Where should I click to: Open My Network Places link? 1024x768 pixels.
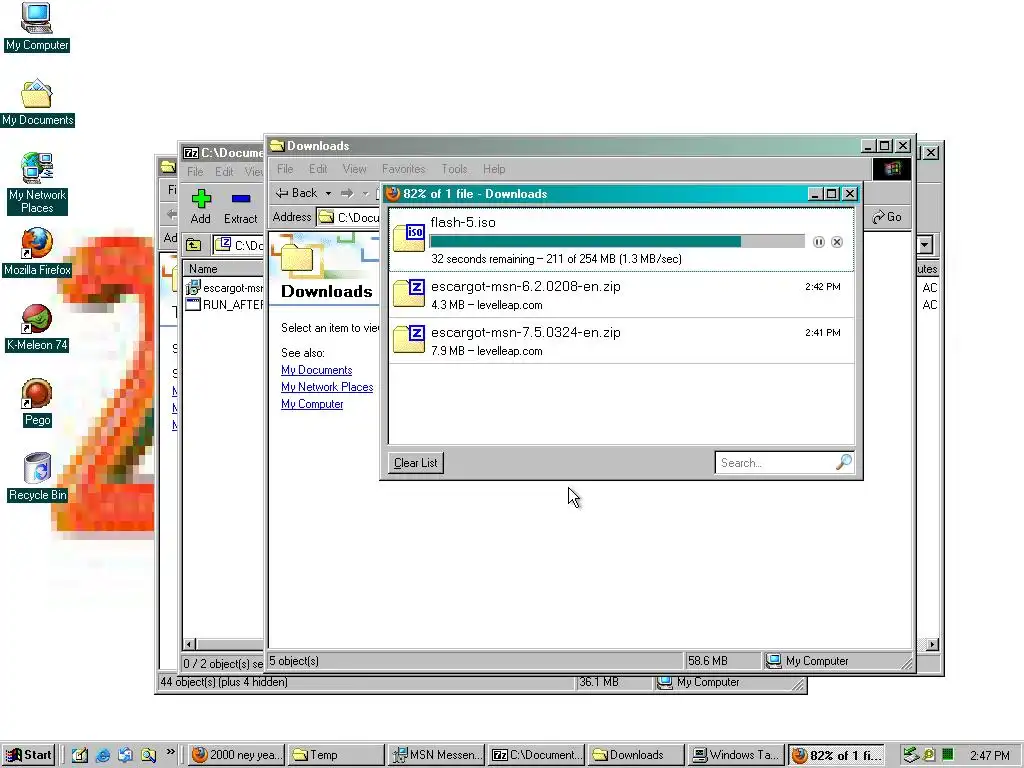tap(327, 387)
